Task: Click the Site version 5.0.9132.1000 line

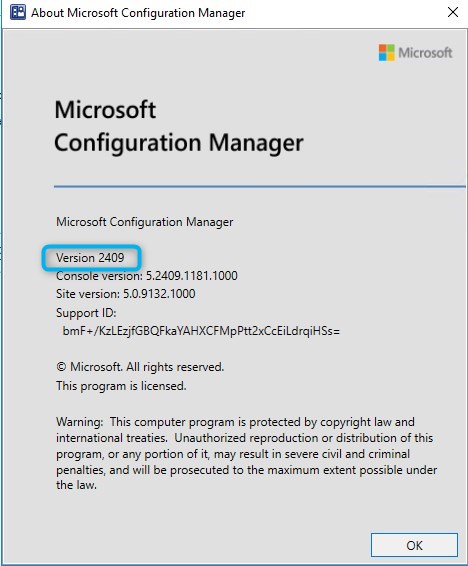Action: click(x=126, y=294)
